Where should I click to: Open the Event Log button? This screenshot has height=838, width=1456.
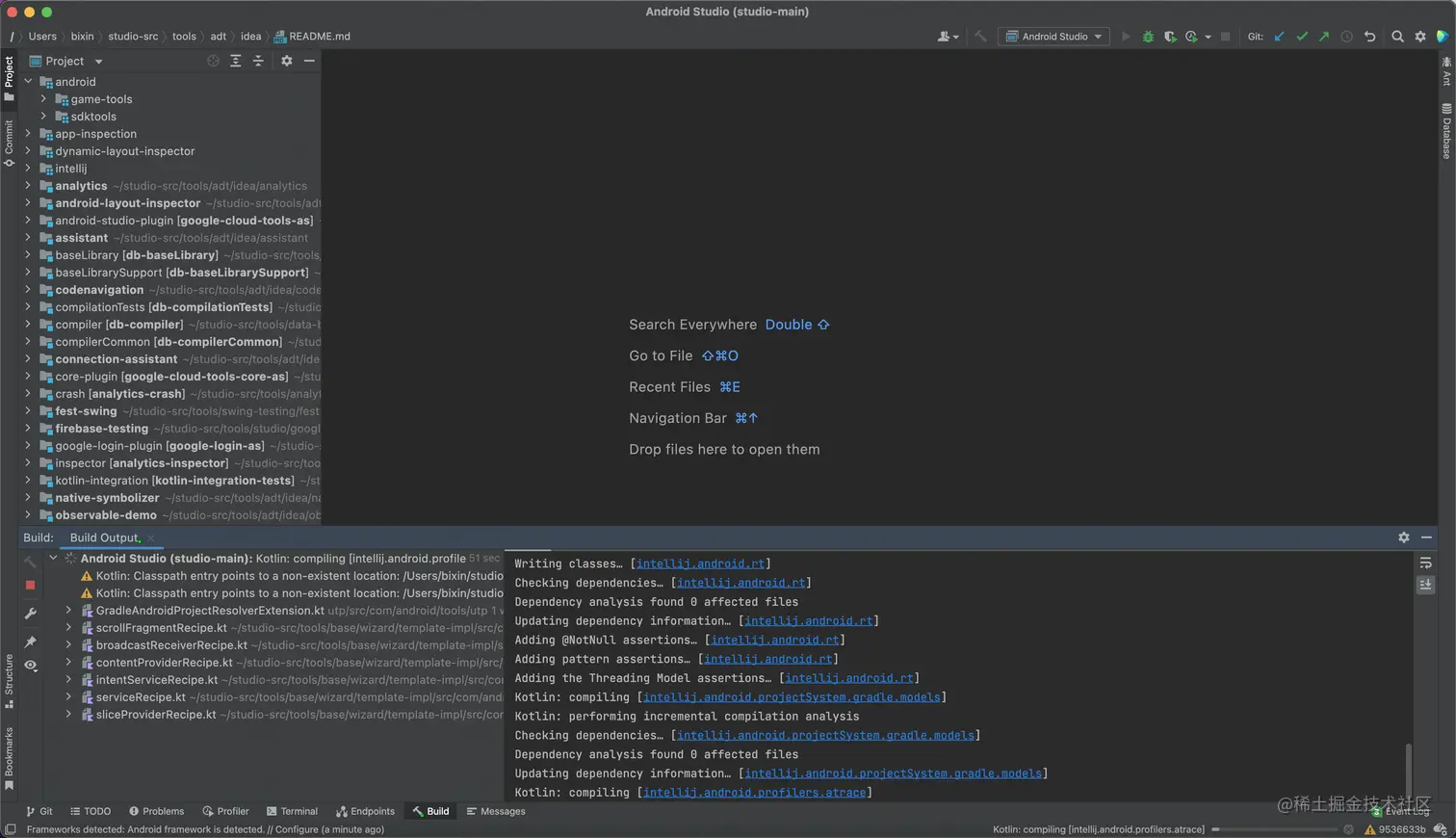click(1401, 811)
